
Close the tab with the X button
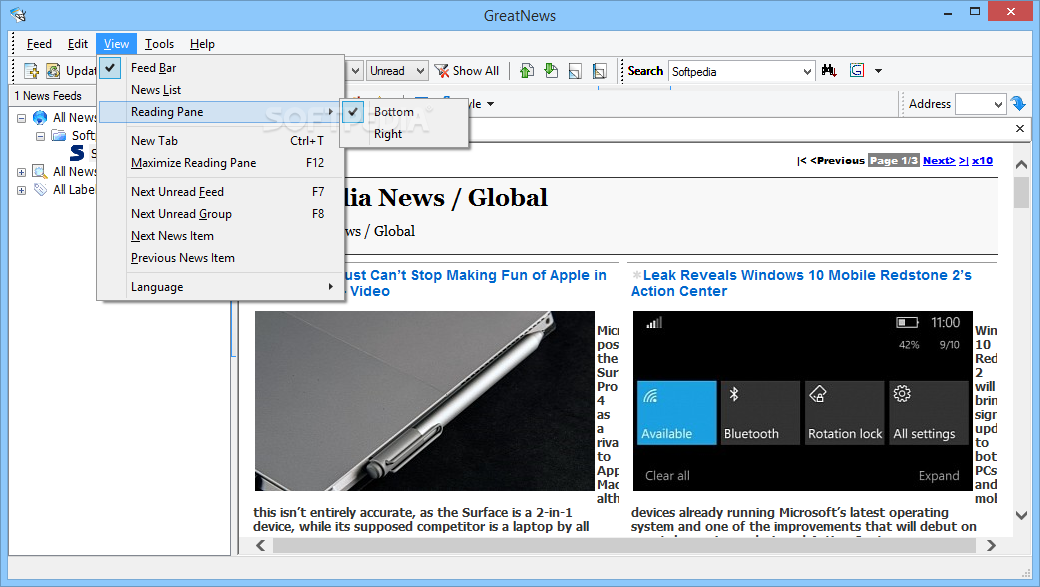[1020, 129]
